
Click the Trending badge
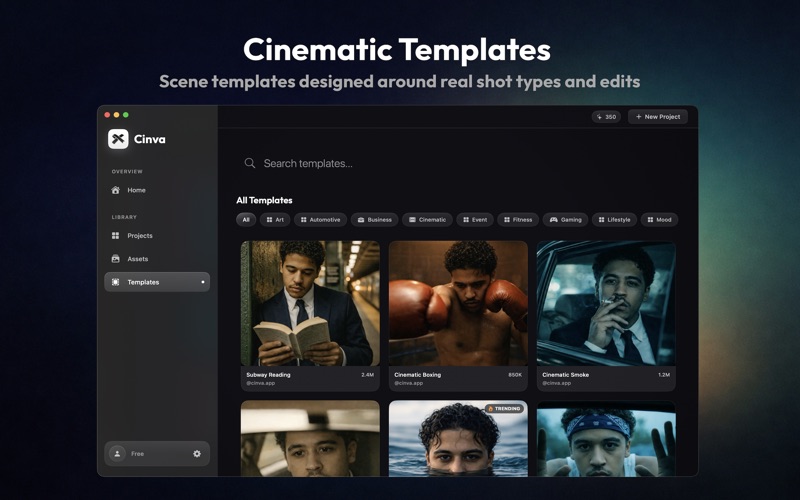point(504,409)
